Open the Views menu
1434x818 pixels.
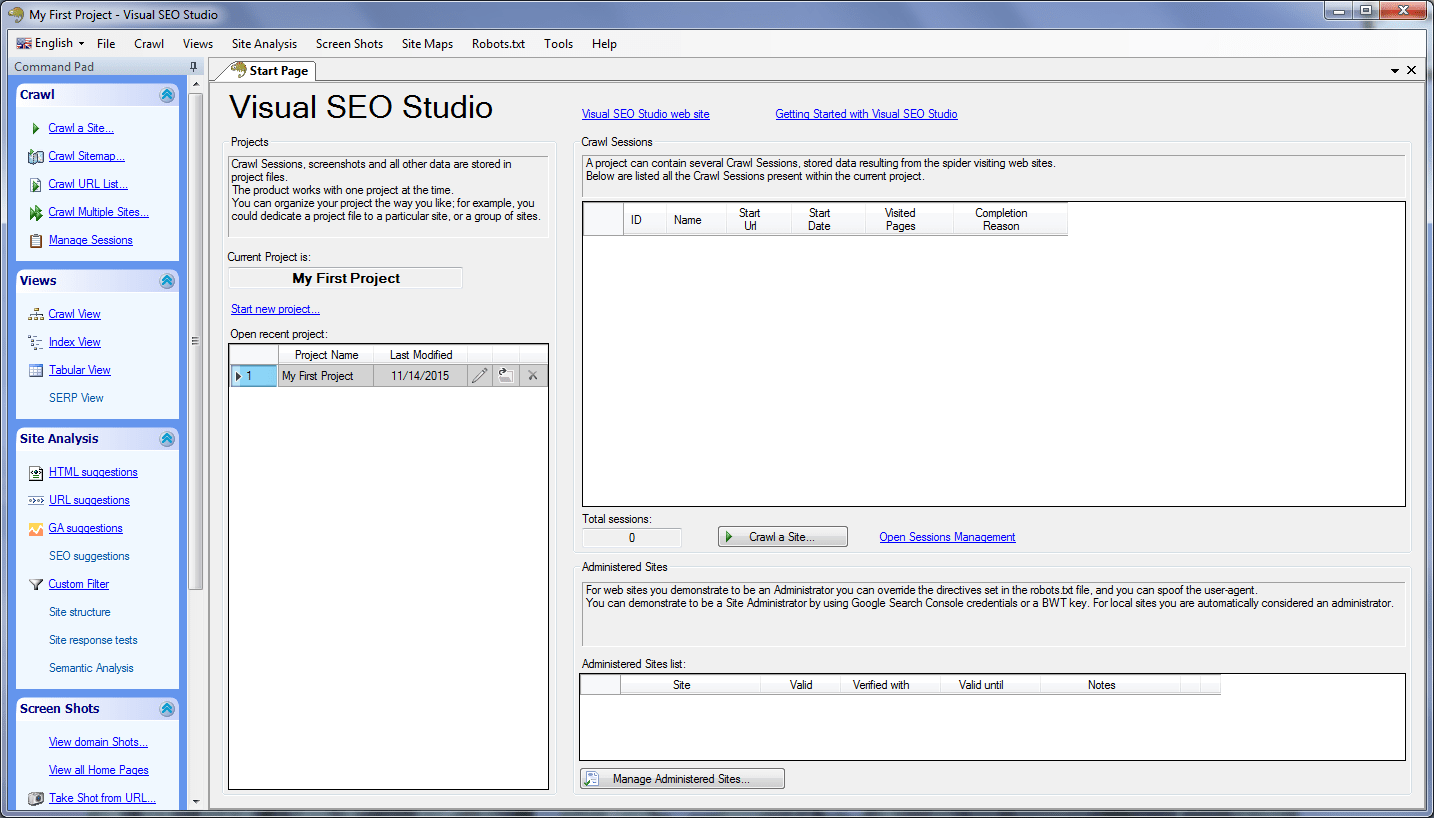198,43
